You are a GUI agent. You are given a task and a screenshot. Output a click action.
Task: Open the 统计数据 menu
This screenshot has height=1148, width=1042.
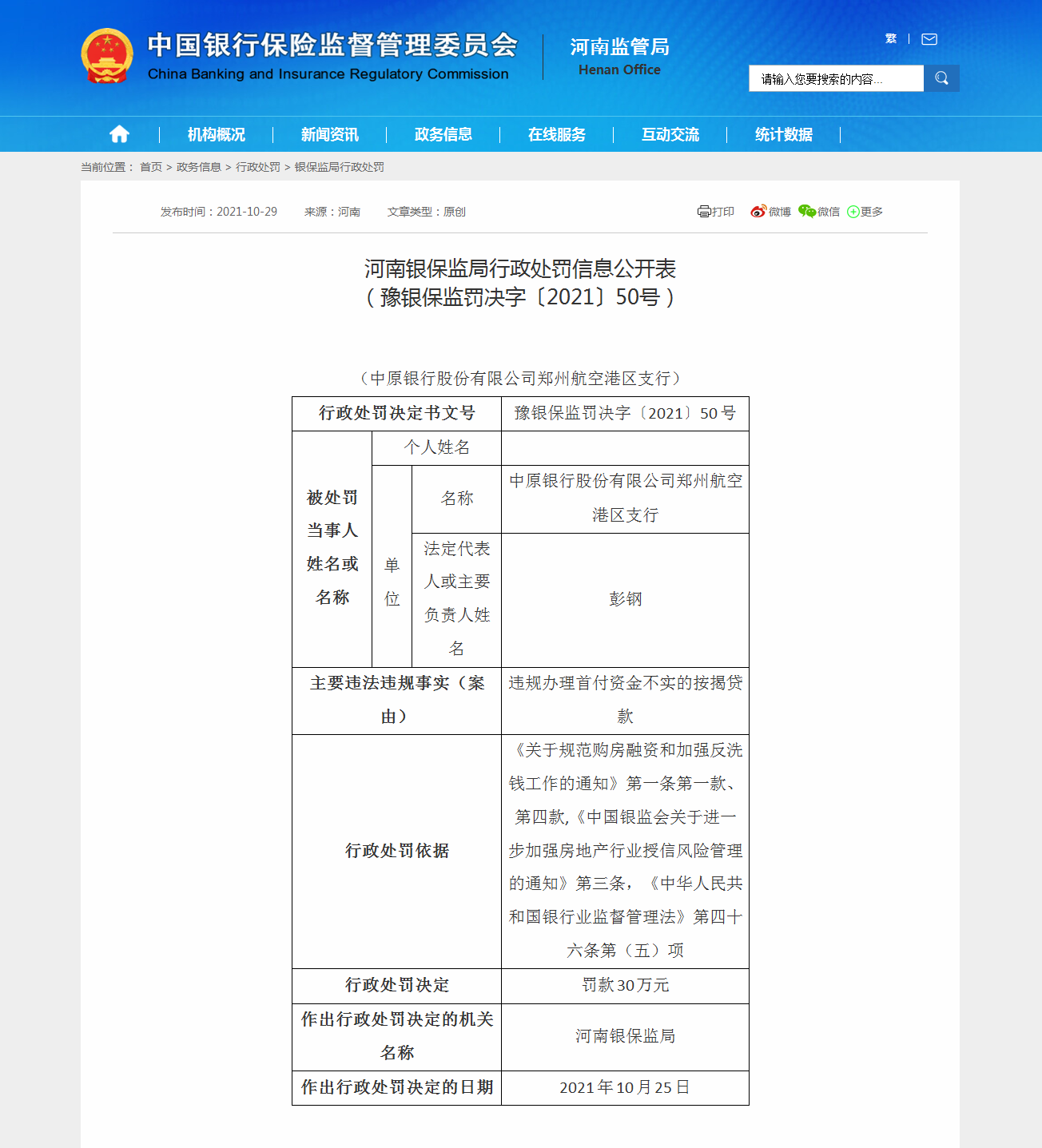784,134
